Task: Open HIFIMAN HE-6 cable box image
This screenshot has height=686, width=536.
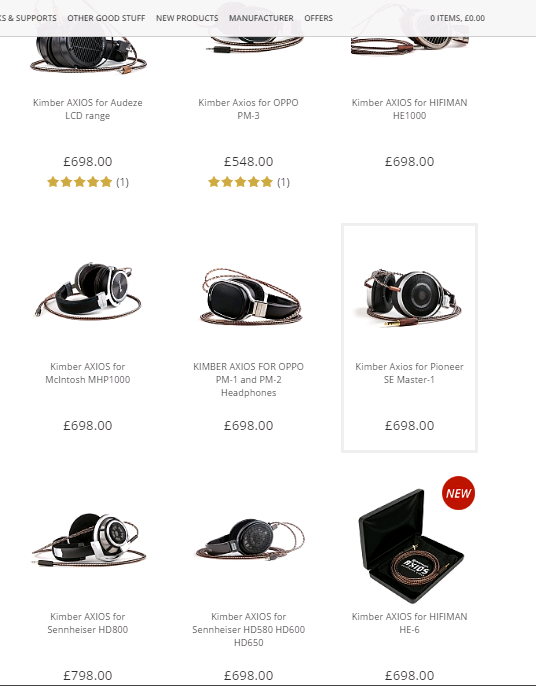Action: pos(410,546)
